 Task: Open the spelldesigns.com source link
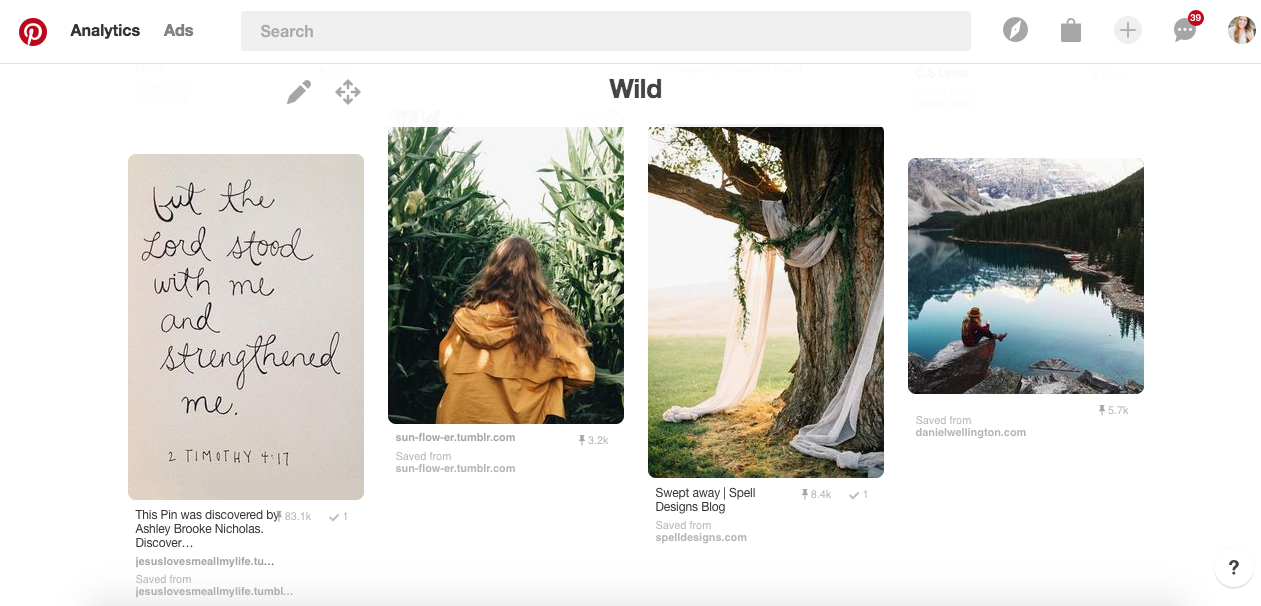pos(701,537)
